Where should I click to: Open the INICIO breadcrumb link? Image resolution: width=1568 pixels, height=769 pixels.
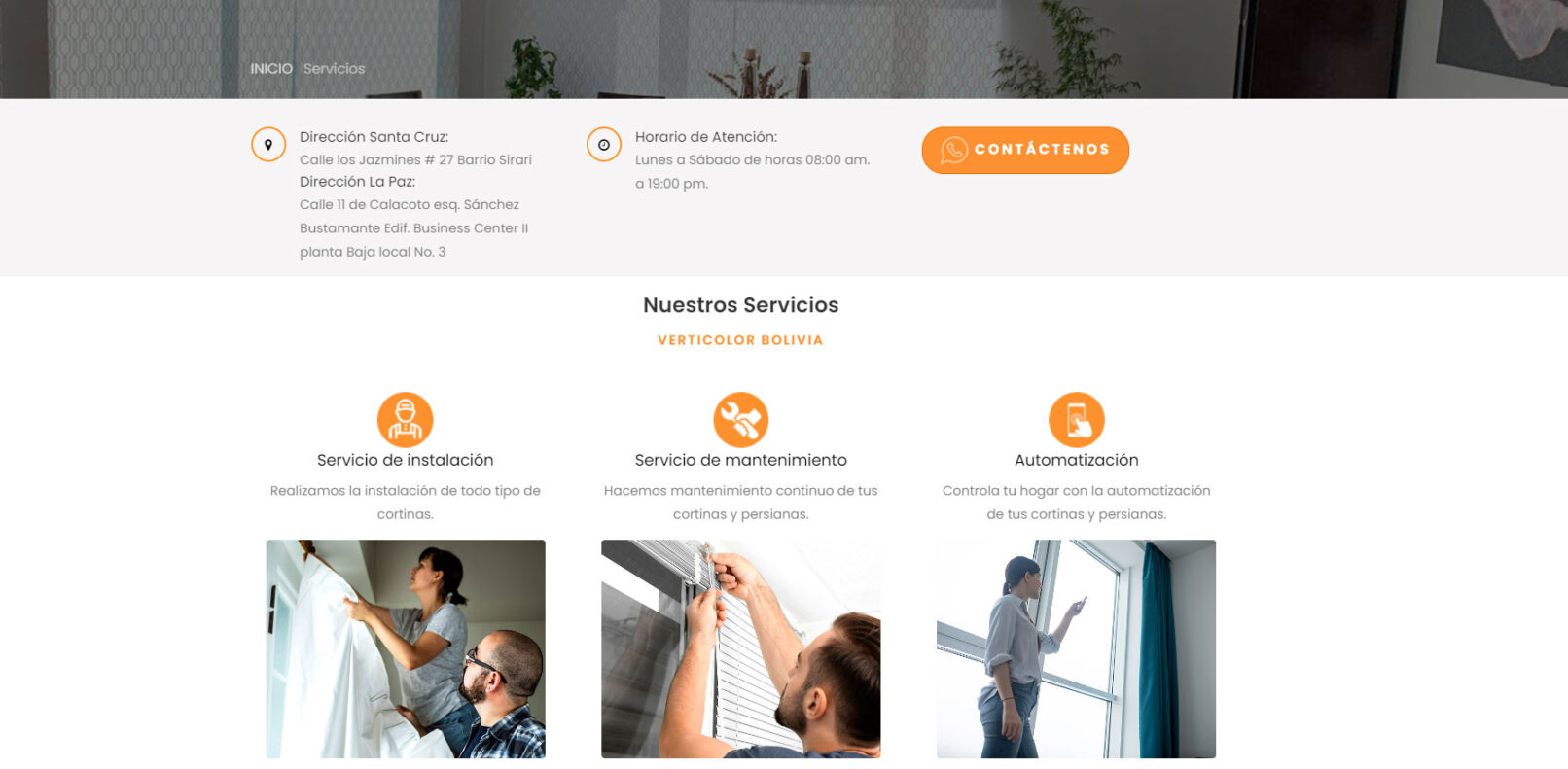click(x=271, y=69)
